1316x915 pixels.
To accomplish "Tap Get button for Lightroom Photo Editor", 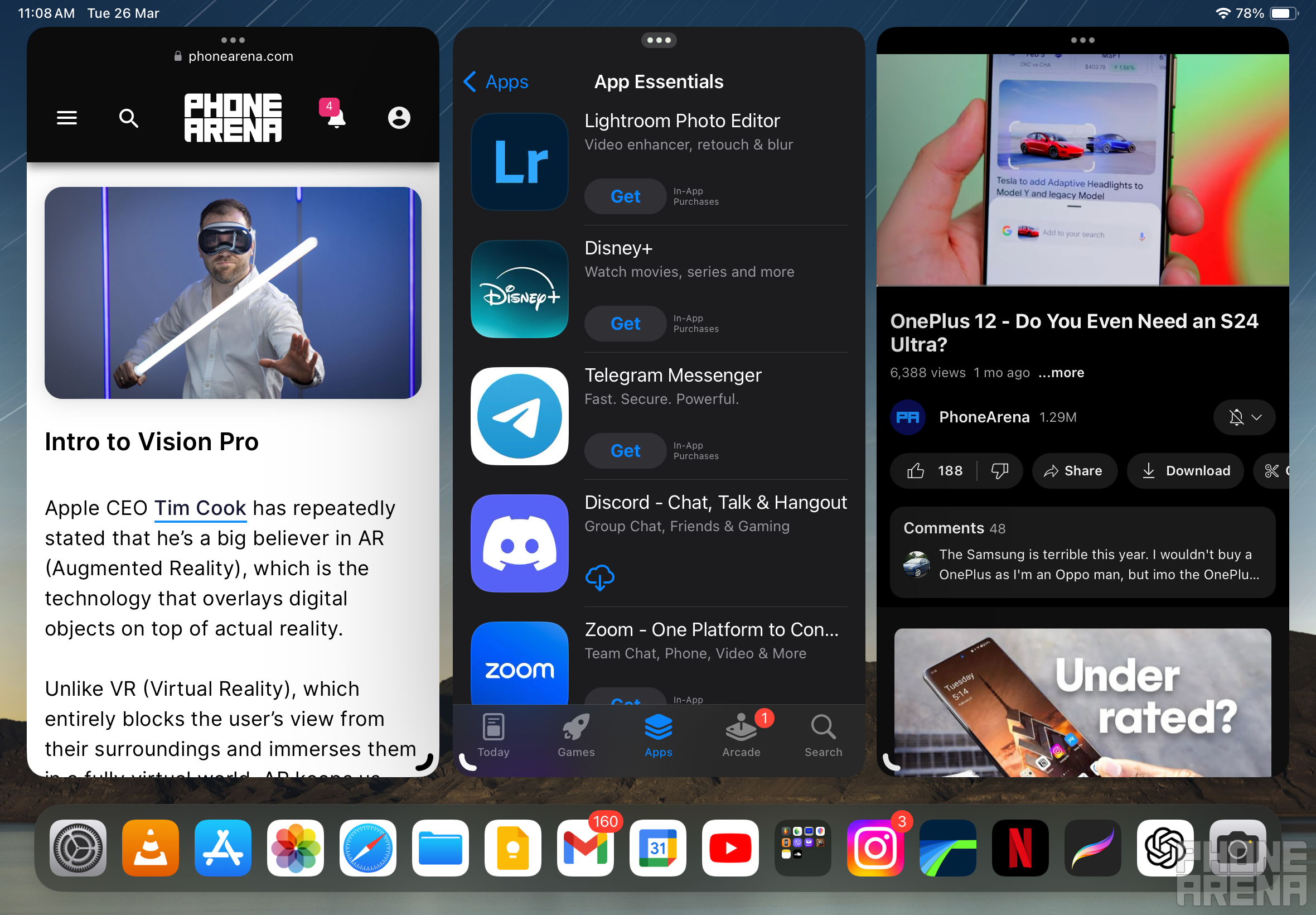I will point(624,196).
